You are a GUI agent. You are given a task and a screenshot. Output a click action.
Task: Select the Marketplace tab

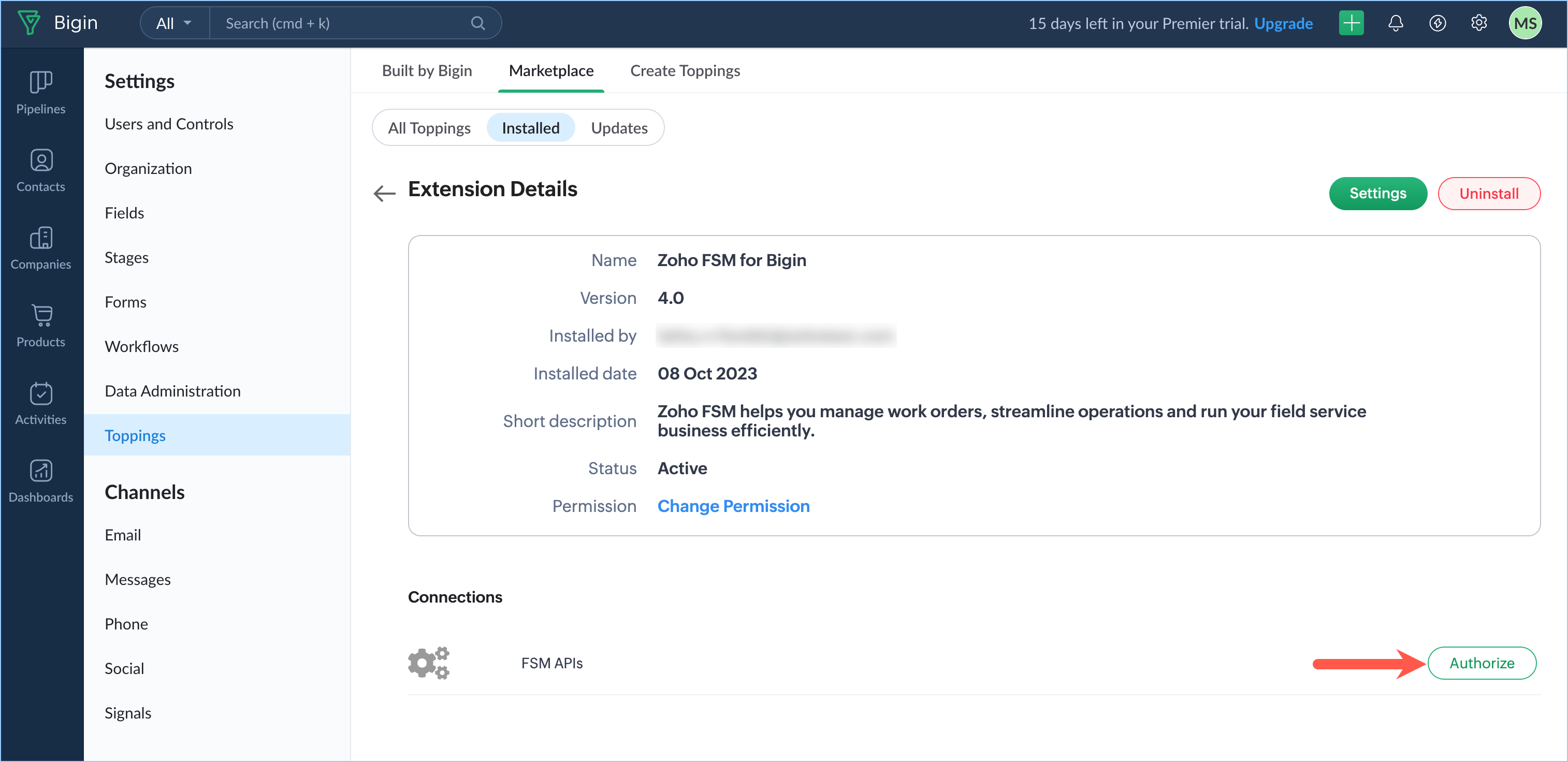(551, 70)
